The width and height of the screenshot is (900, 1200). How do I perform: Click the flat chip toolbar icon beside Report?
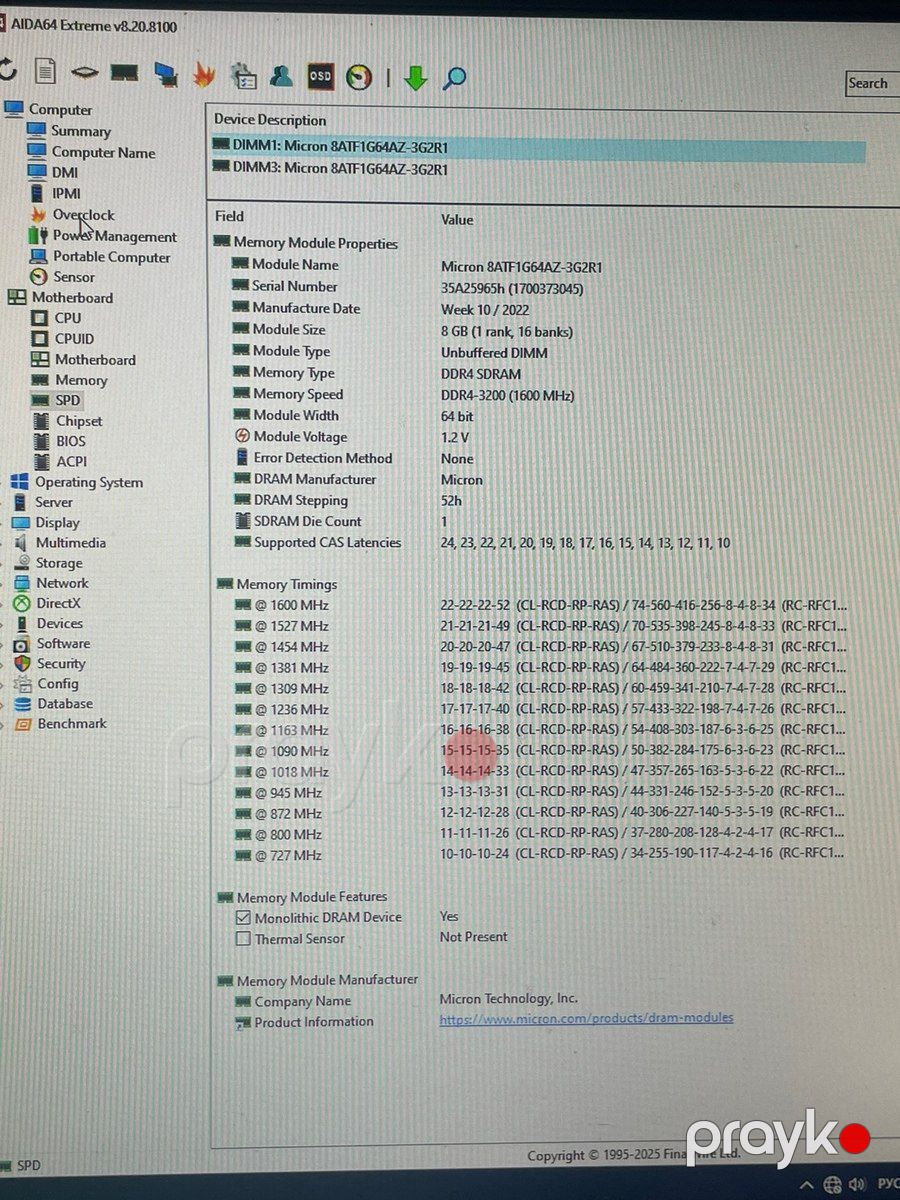[85, 73]
